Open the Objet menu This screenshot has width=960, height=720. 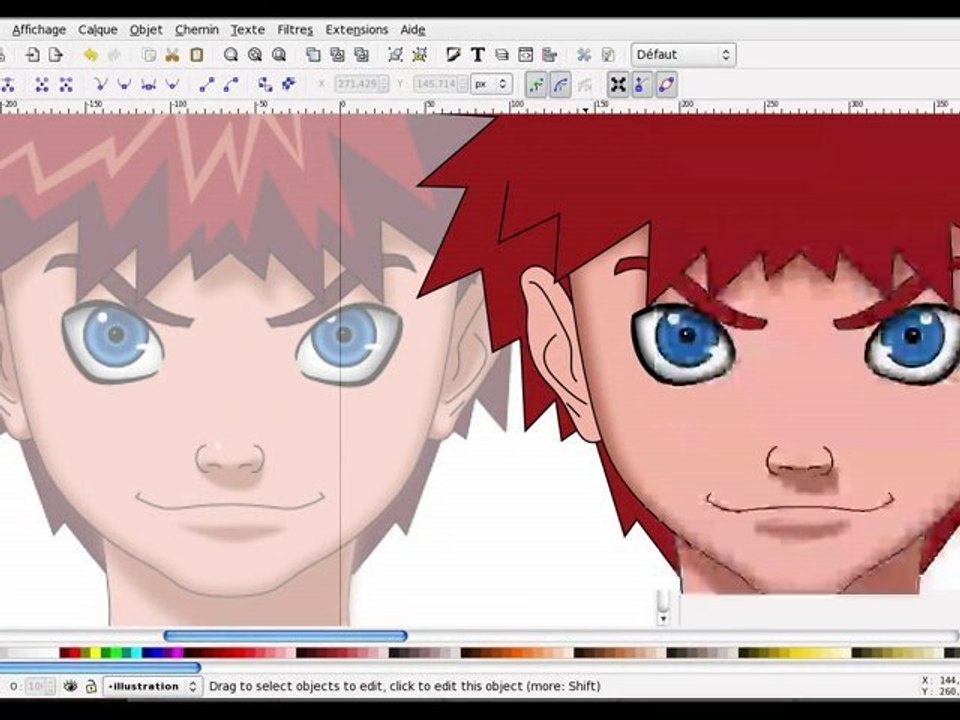(146, 29)
